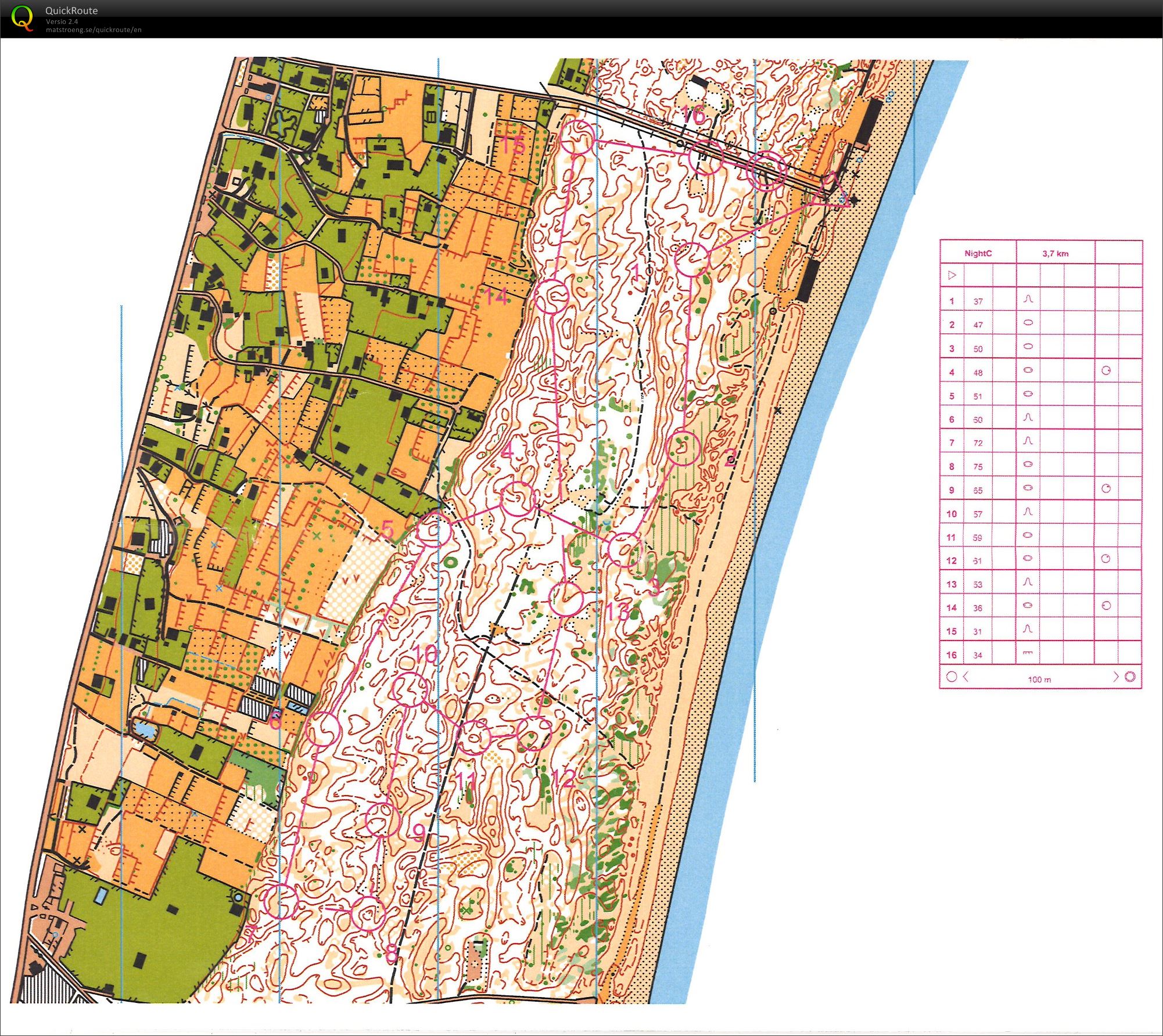The image size is (1163, 1036).
Task: Select control circle 3 on the map
Action: [x=625, y=549]
